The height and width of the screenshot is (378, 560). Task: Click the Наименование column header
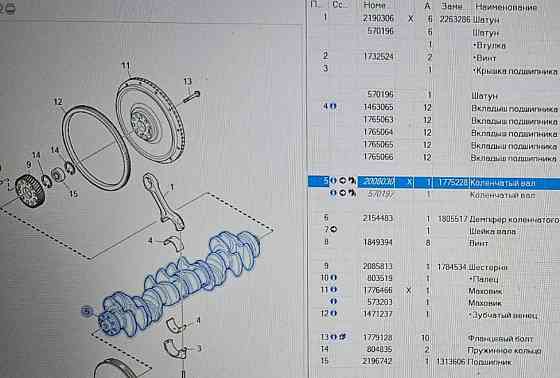[x=506, y=6]
